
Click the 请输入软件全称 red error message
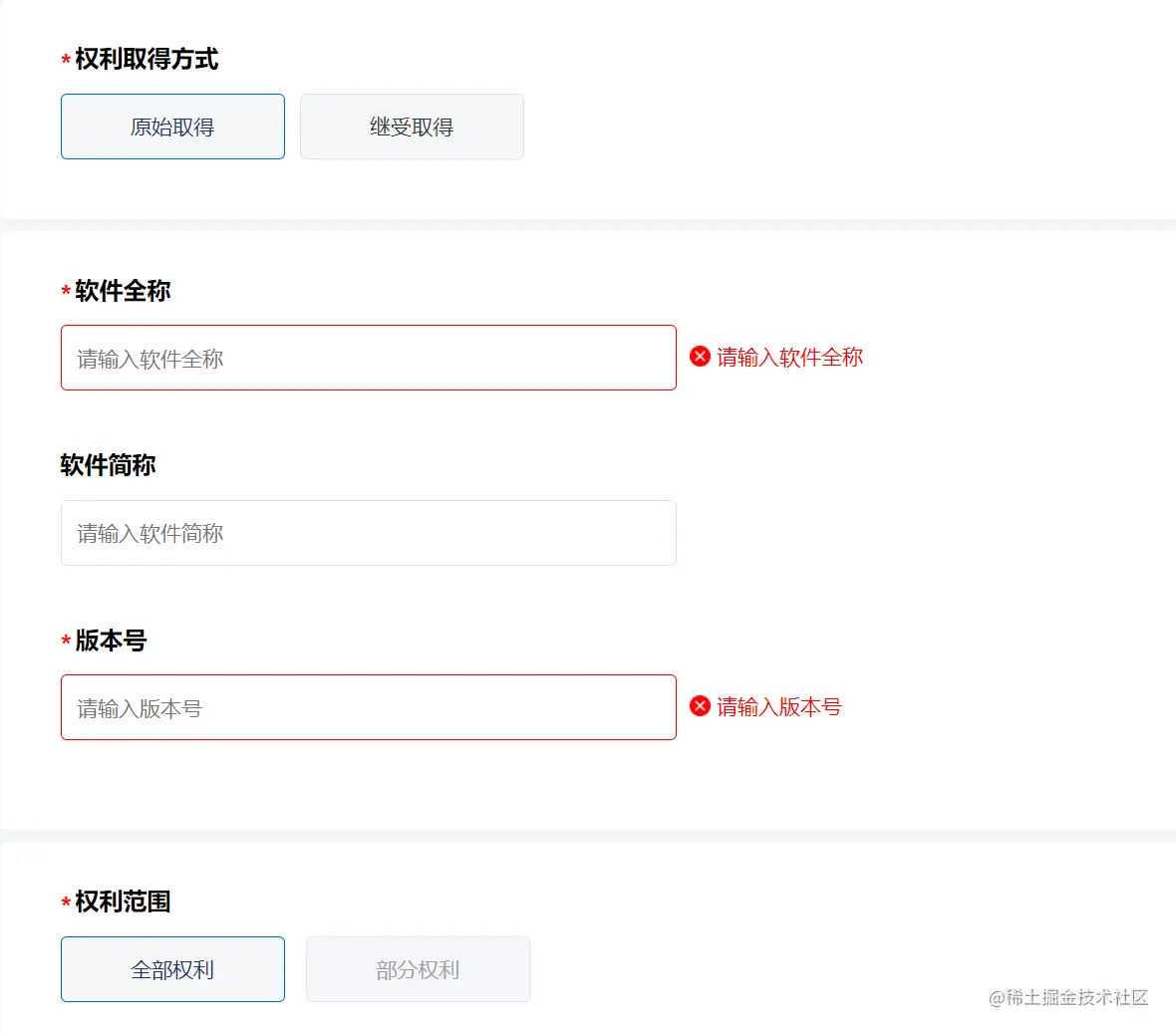point(789,357)
